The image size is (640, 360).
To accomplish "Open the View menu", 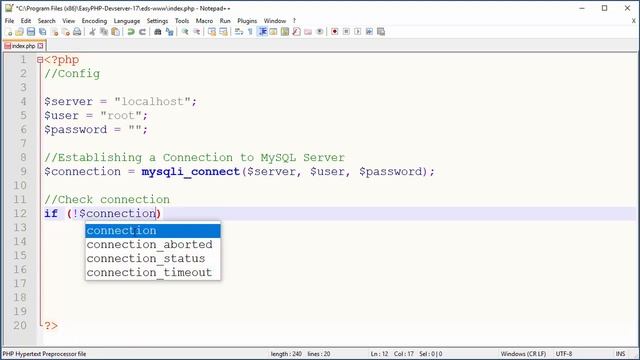I will pos(69,21).
